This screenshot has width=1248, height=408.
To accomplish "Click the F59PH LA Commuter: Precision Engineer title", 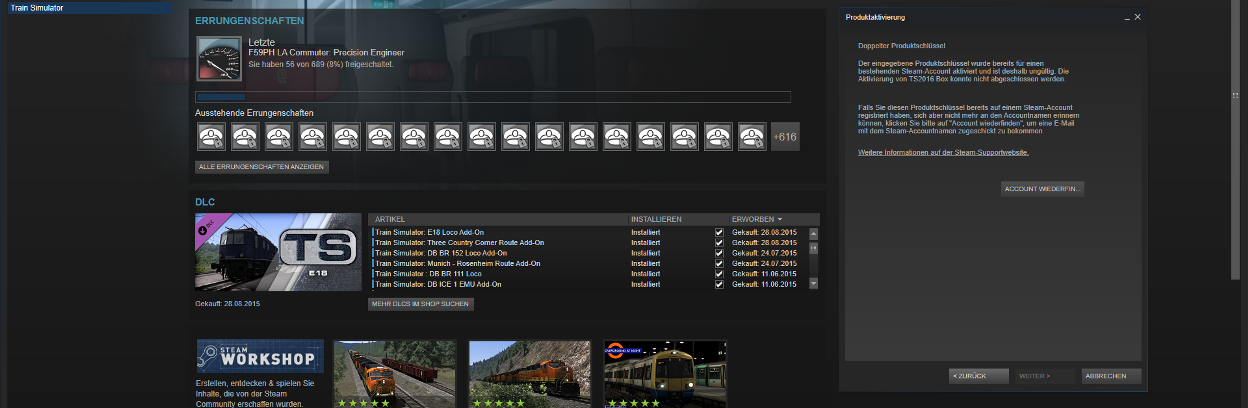I will (x=326, y=53).
